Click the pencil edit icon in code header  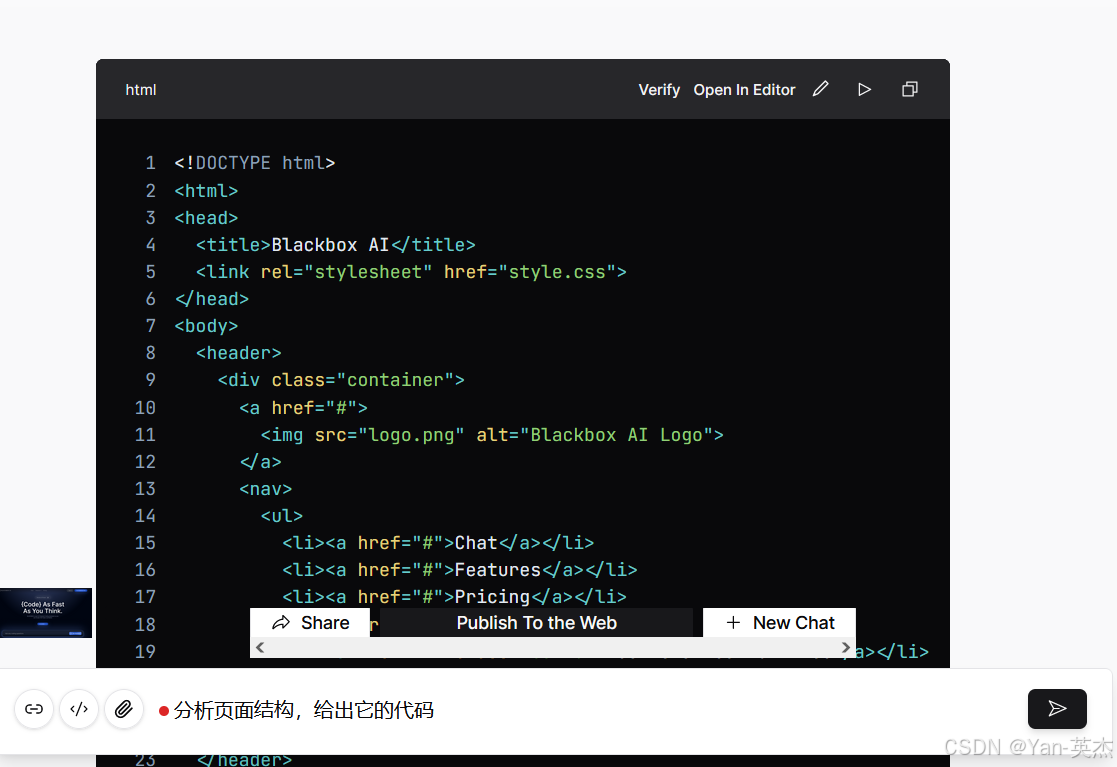[821, 89]
